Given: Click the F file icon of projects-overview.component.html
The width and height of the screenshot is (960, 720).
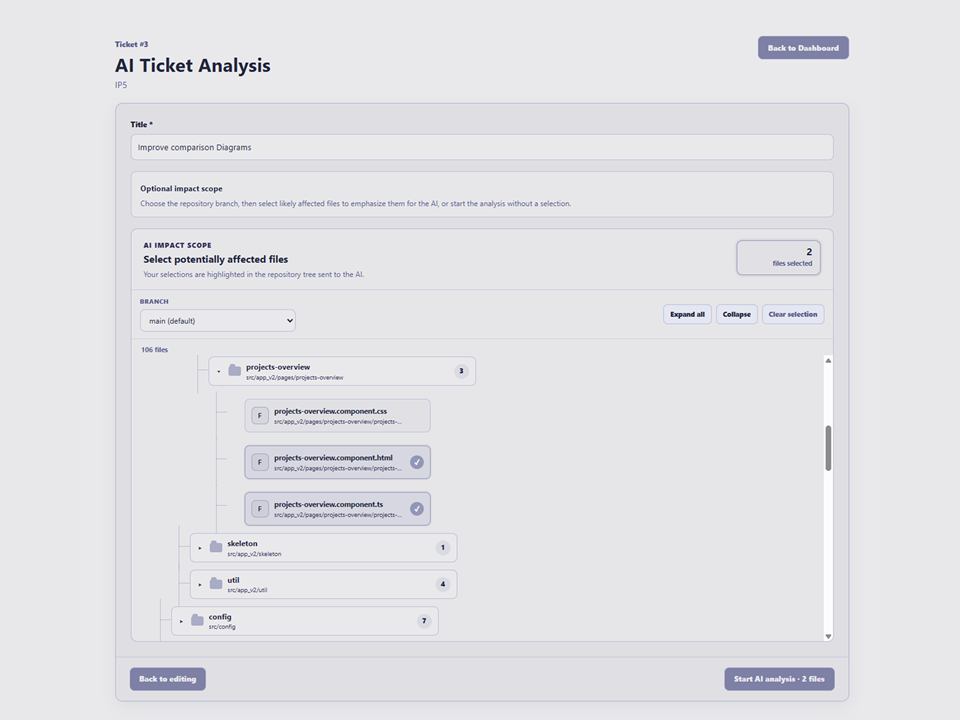Looking at the screenshot, I should (260, 462).
